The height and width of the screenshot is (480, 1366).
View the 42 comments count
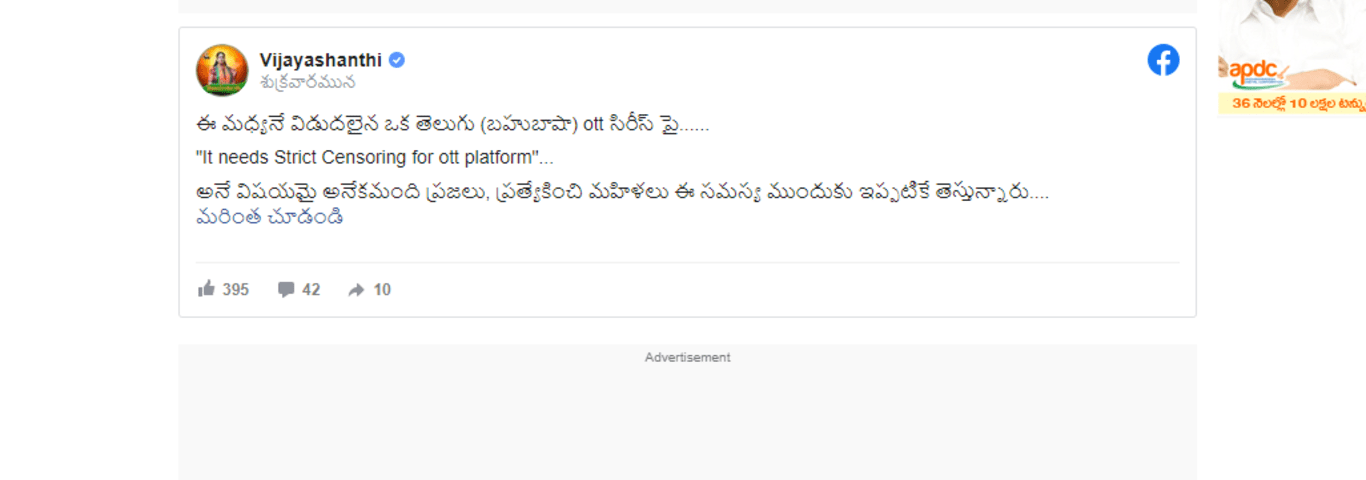(x=311, y=290)
